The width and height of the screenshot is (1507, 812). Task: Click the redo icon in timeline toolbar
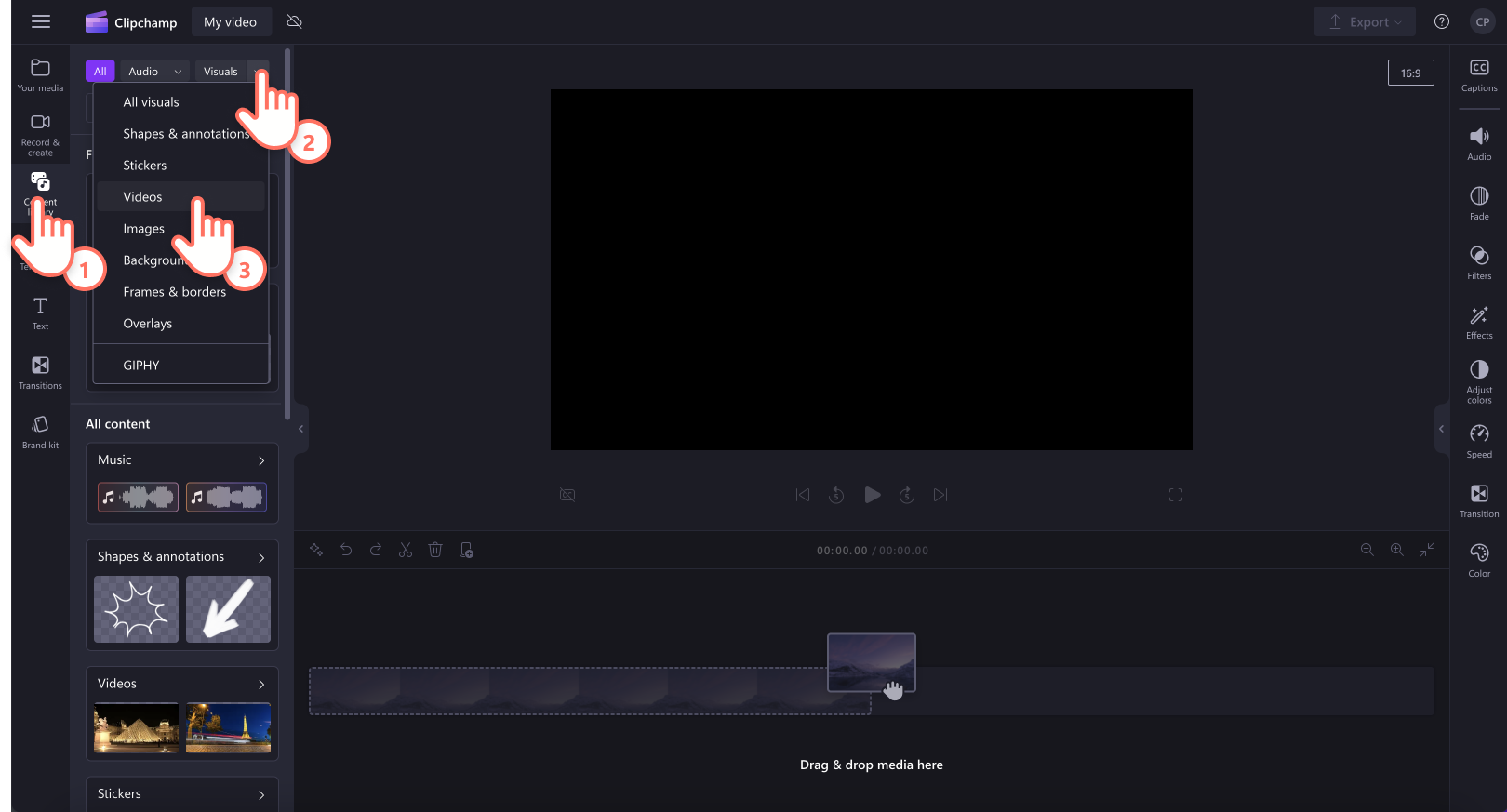376,550
